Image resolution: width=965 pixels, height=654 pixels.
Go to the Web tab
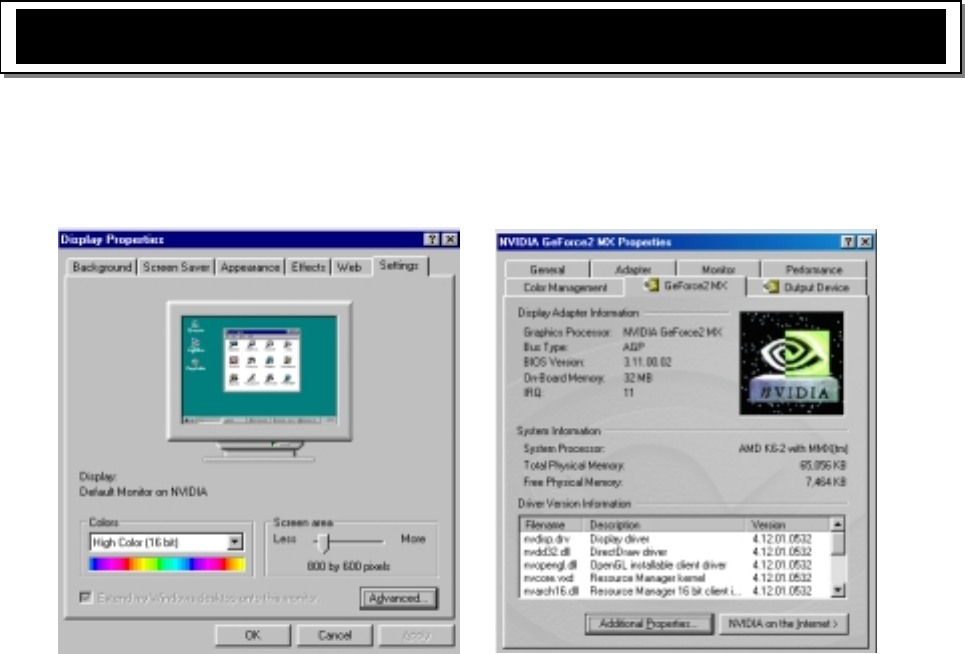(349, 267)
